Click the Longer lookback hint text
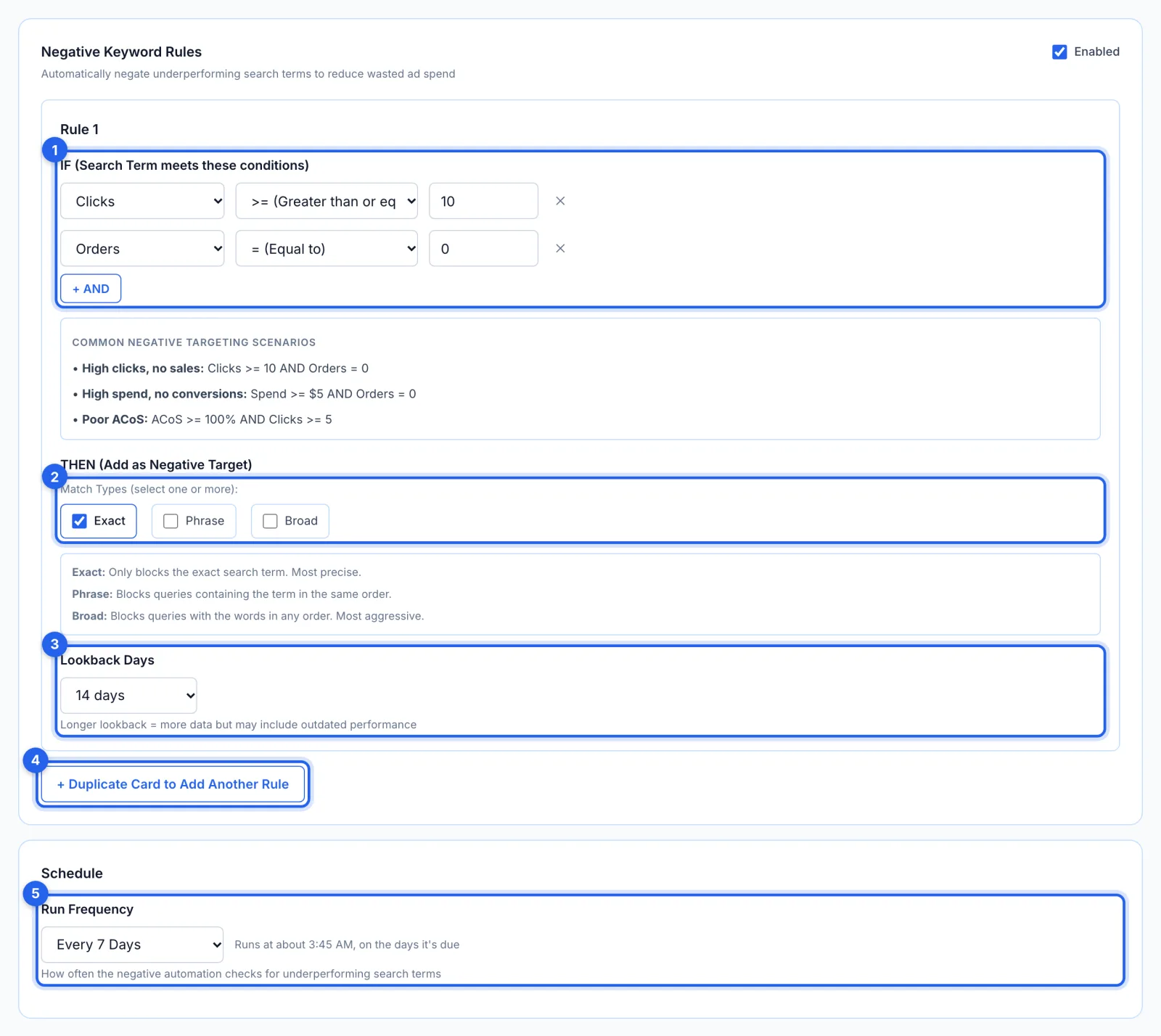Viewport: 1161px width, 1036px height. (238, 725)
